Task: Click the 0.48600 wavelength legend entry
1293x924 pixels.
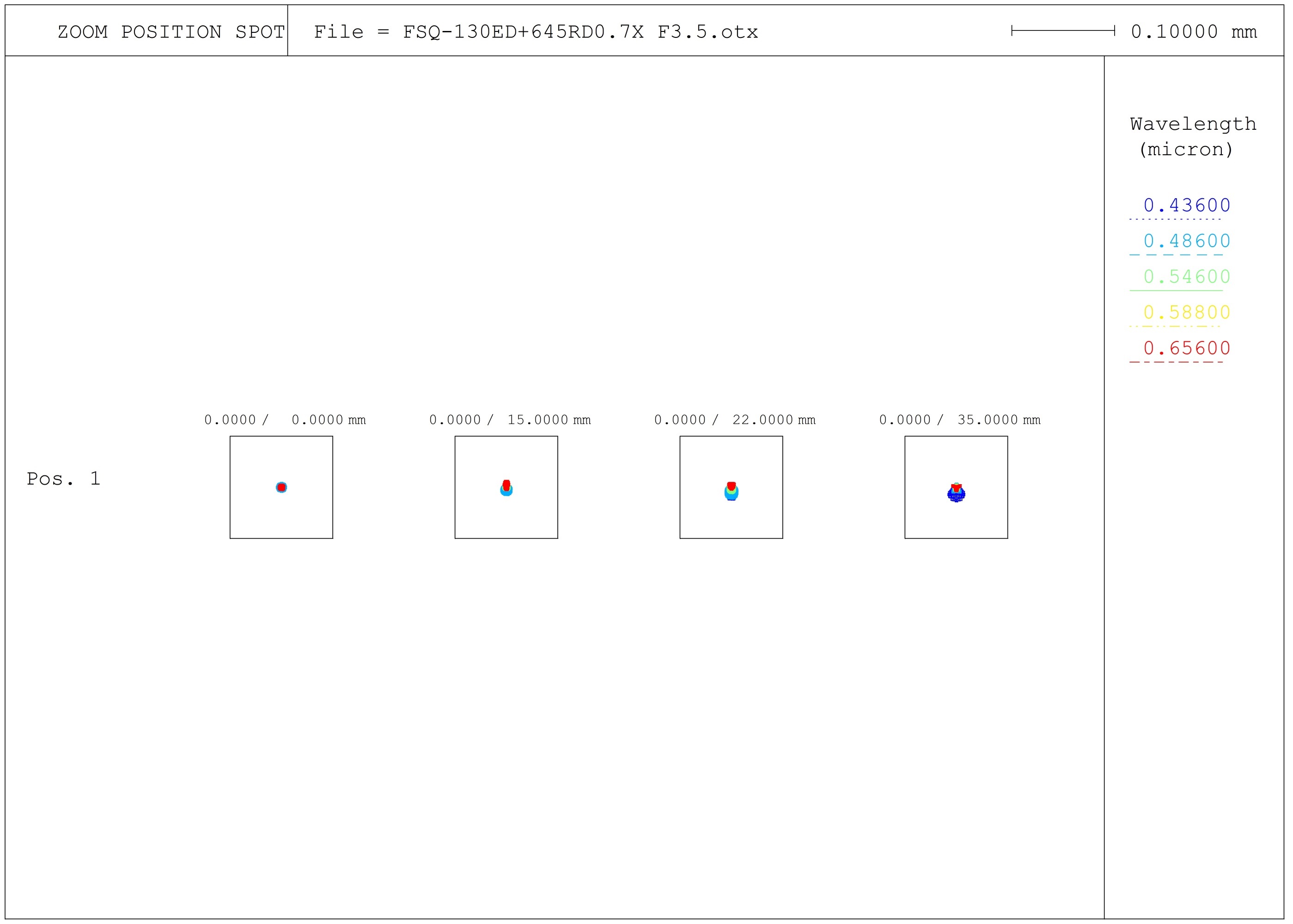Action: click(x=1187, y=241)
